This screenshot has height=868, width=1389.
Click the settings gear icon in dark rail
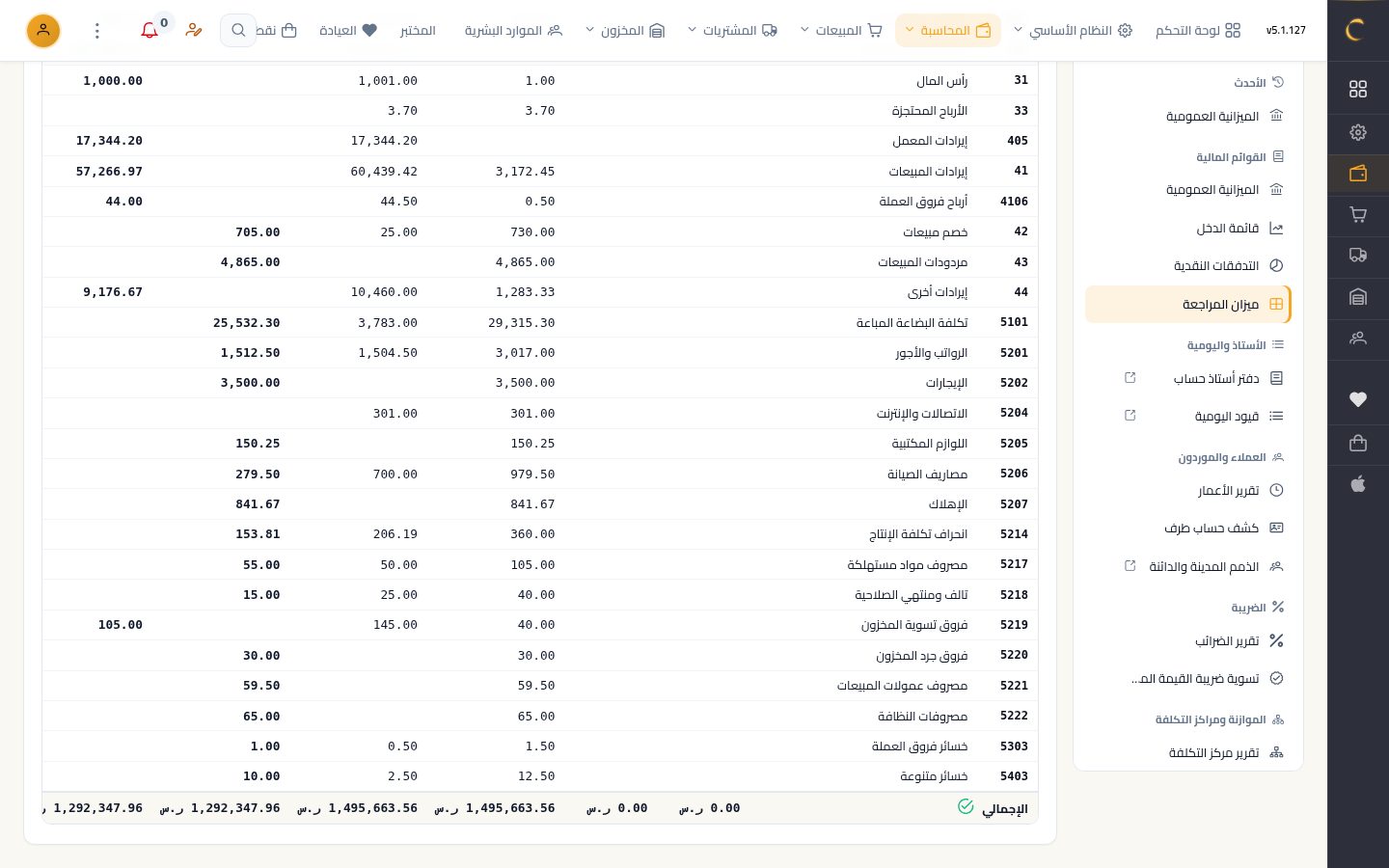coord(1358,132)
